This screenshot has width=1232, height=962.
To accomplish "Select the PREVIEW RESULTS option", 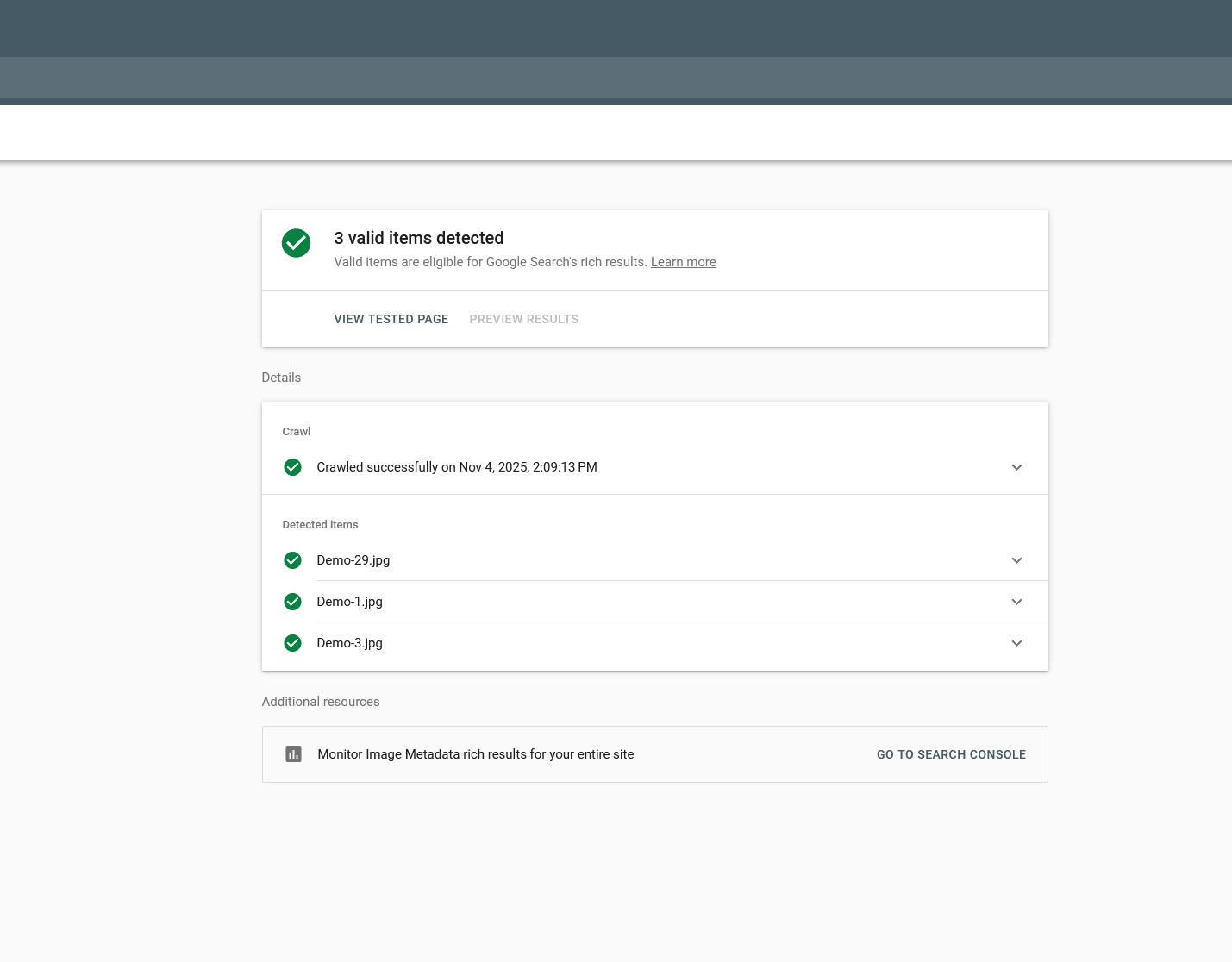I will click(523, 319).
